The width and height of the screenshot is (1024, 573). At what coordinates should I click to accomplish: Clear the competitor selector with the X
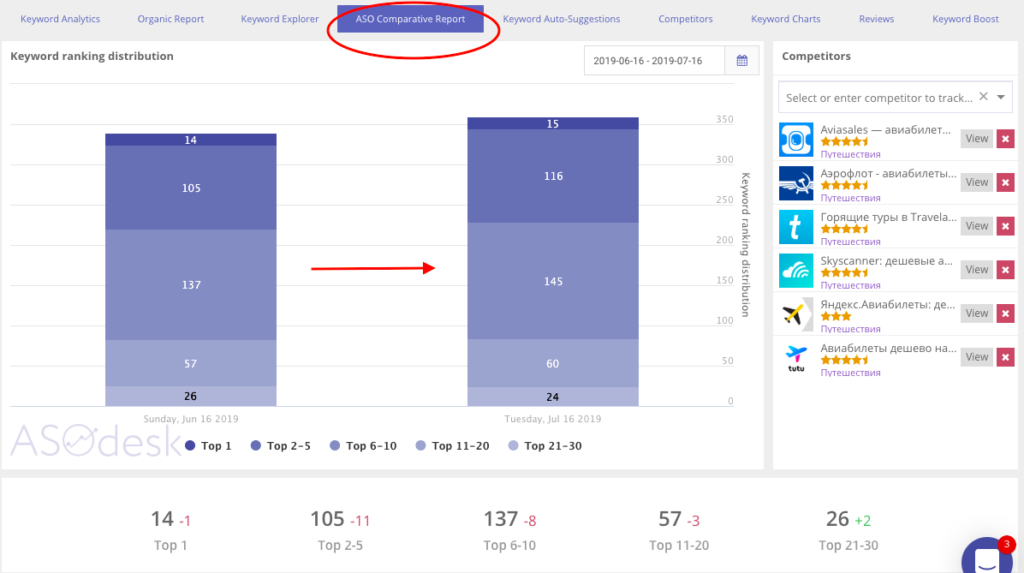[x=984, y=97]
